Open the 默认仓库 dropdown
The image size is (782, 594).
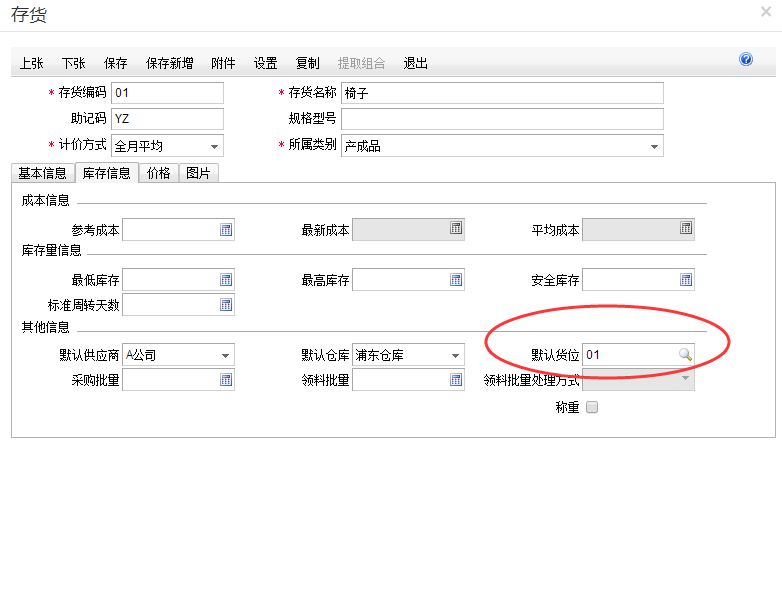click(456, 355)
